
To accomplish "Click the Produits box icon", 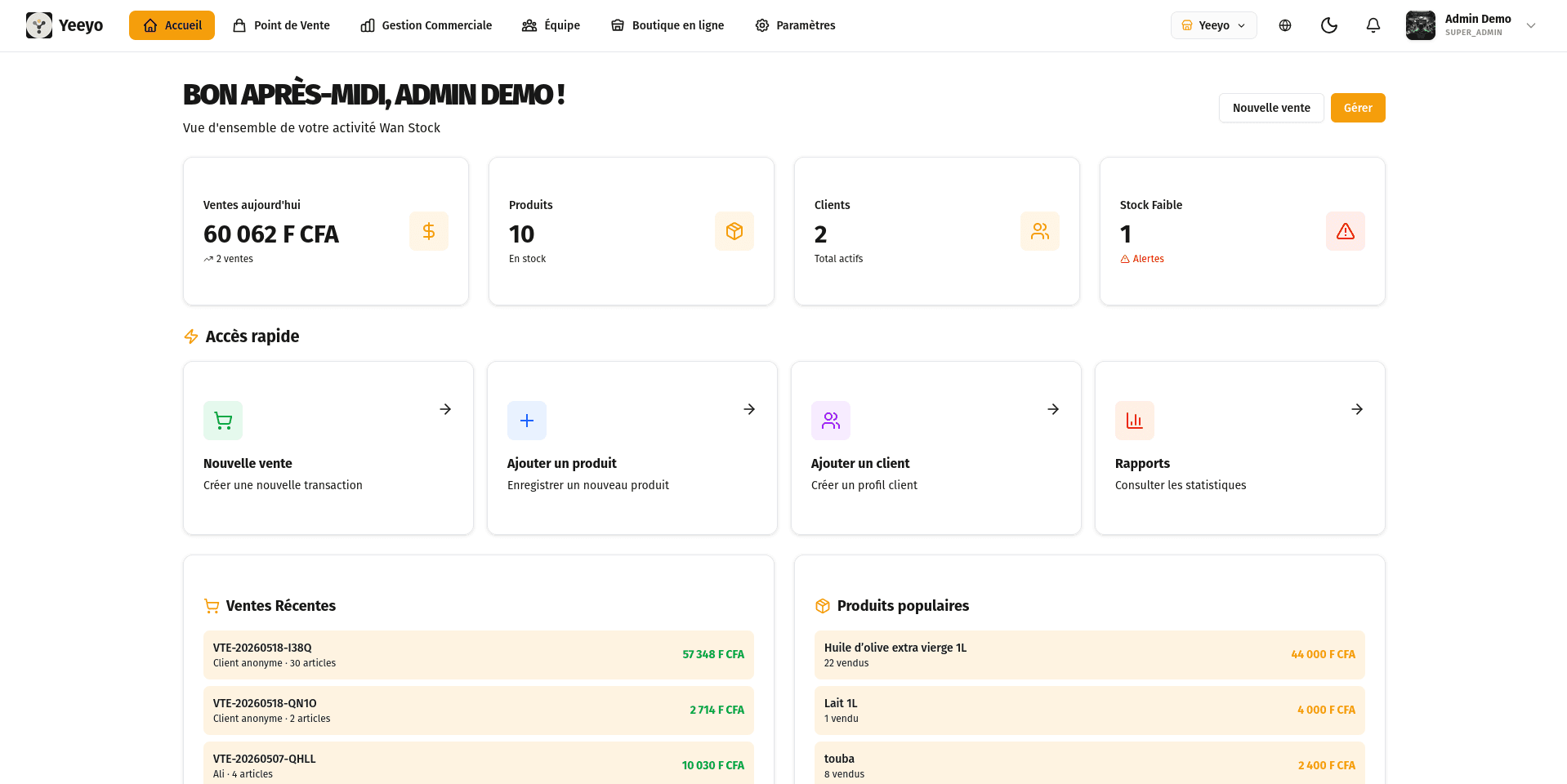I will click(734, 231).
